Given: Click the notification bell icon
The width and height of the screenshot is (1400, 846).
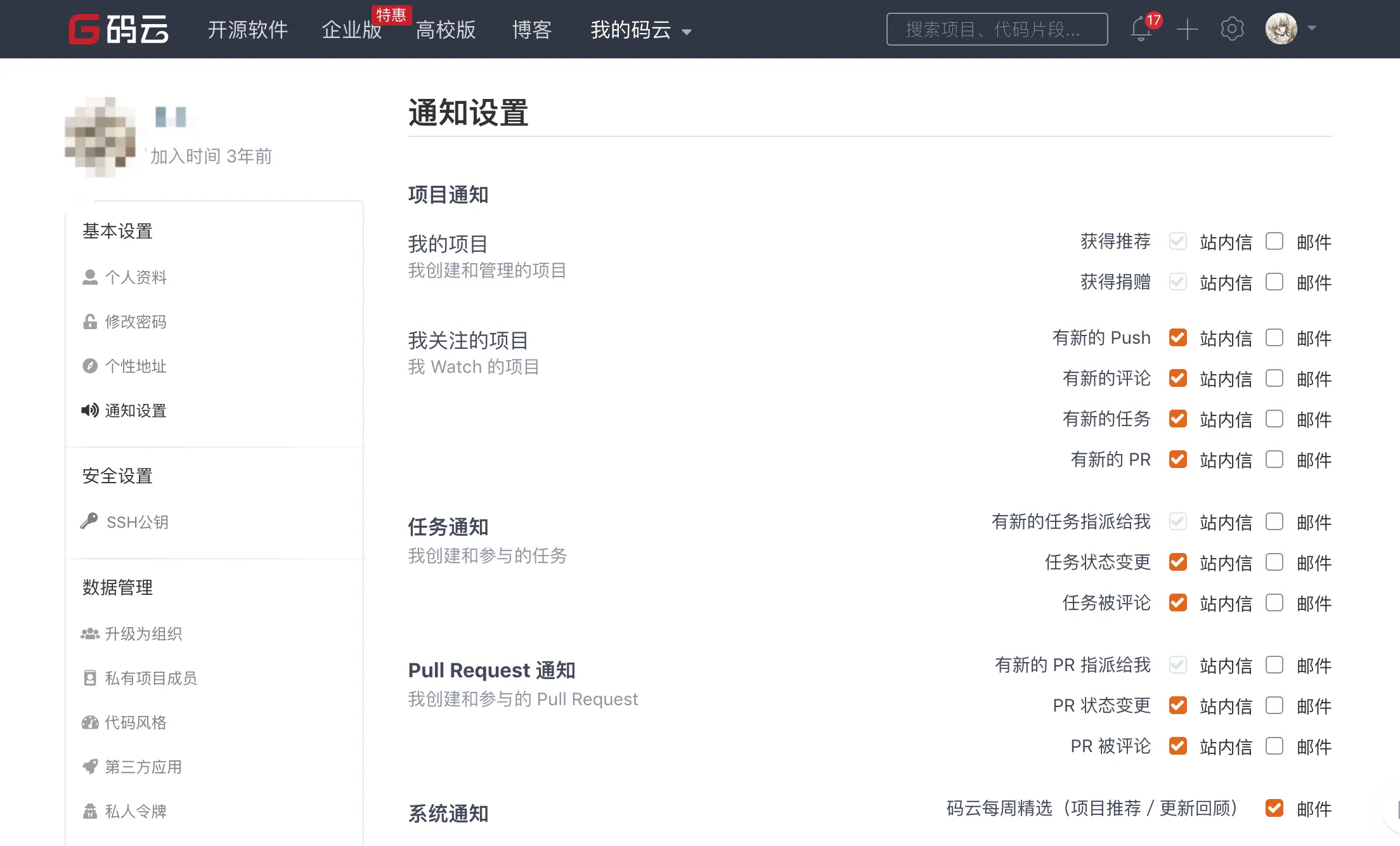Looking at the screenshot, I should coord(1141,29).
